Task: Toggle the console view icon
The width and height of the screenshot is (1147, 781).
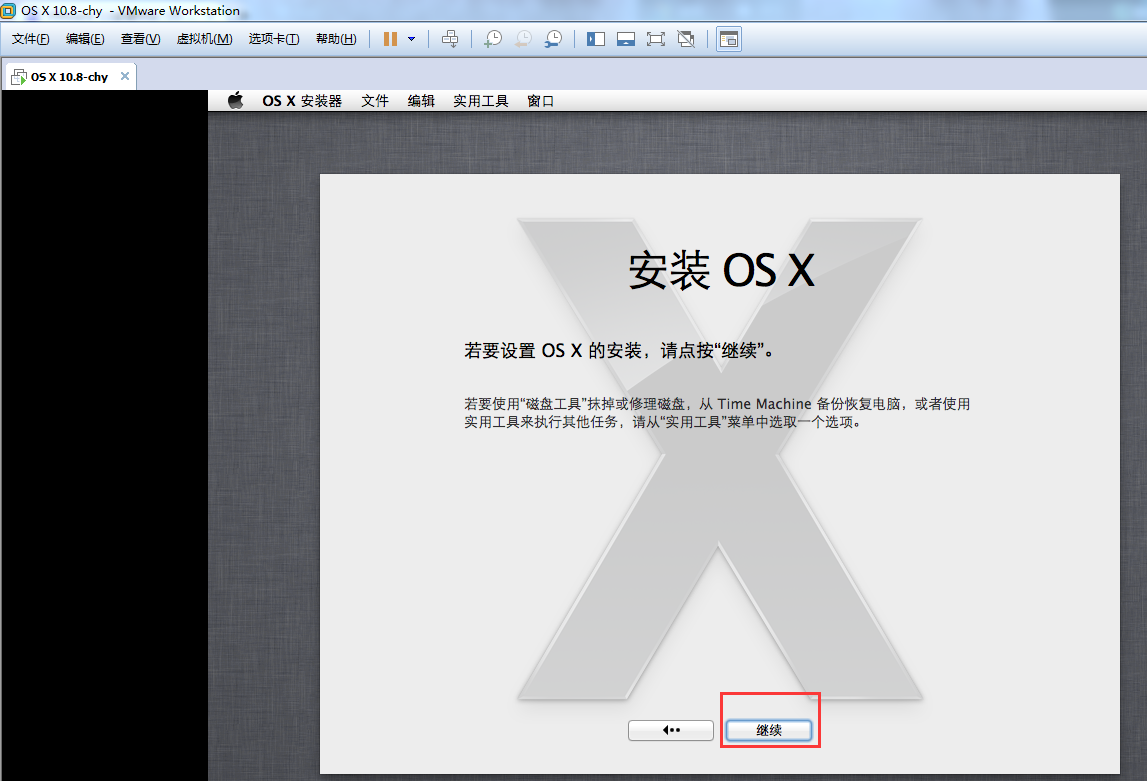Action: (x=729, y=39)
